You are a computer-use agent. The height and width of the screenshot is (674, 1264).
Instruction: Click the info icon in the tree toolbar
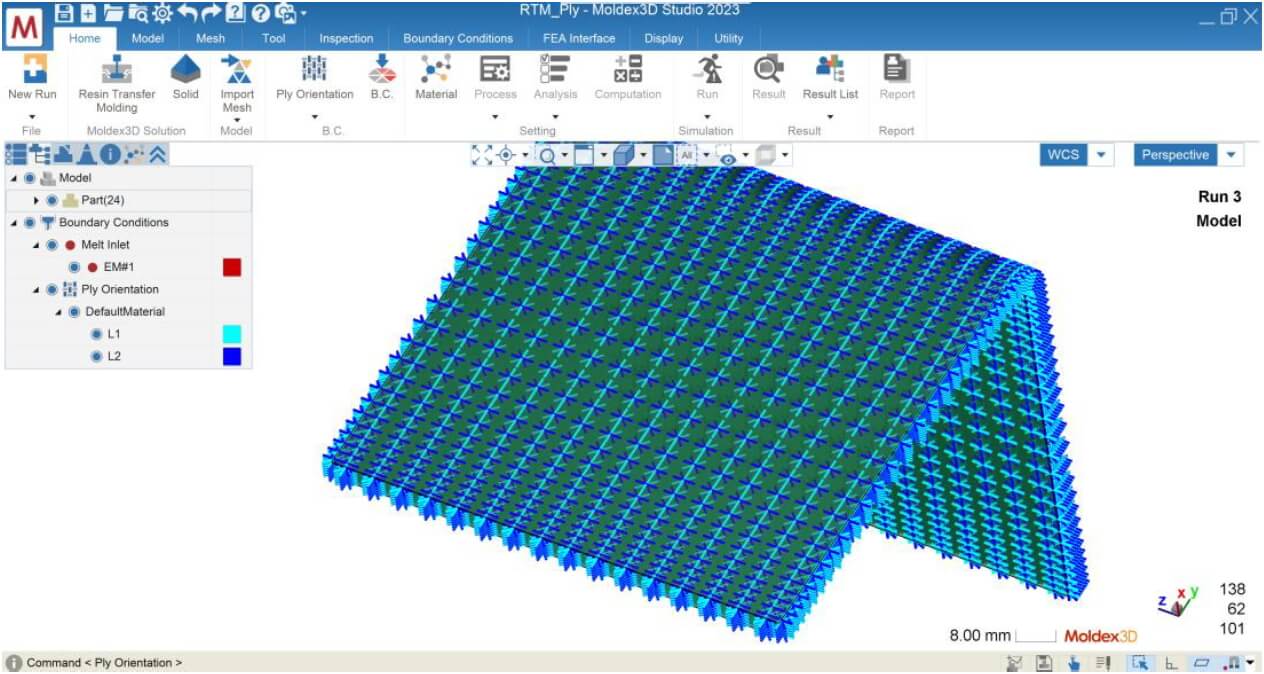[x=110, y=154]
